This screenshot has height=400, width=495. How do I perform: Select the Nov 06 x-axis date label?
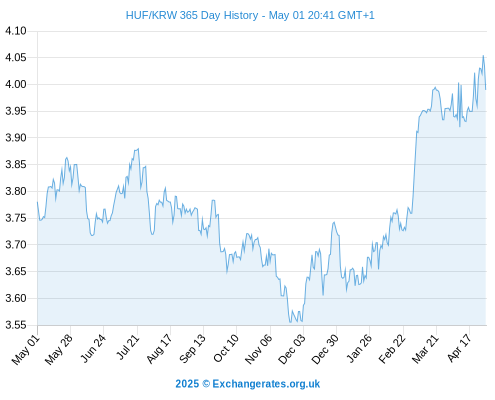[258, 349]
